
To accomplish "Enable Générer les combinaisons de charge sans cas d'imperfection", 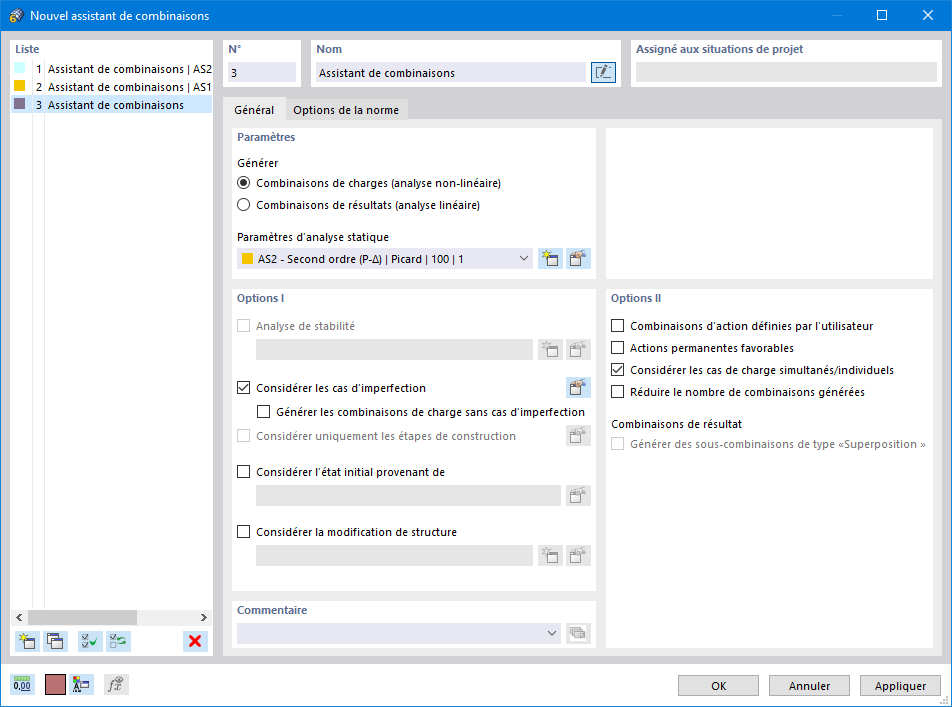I will (x=264, y=411).
